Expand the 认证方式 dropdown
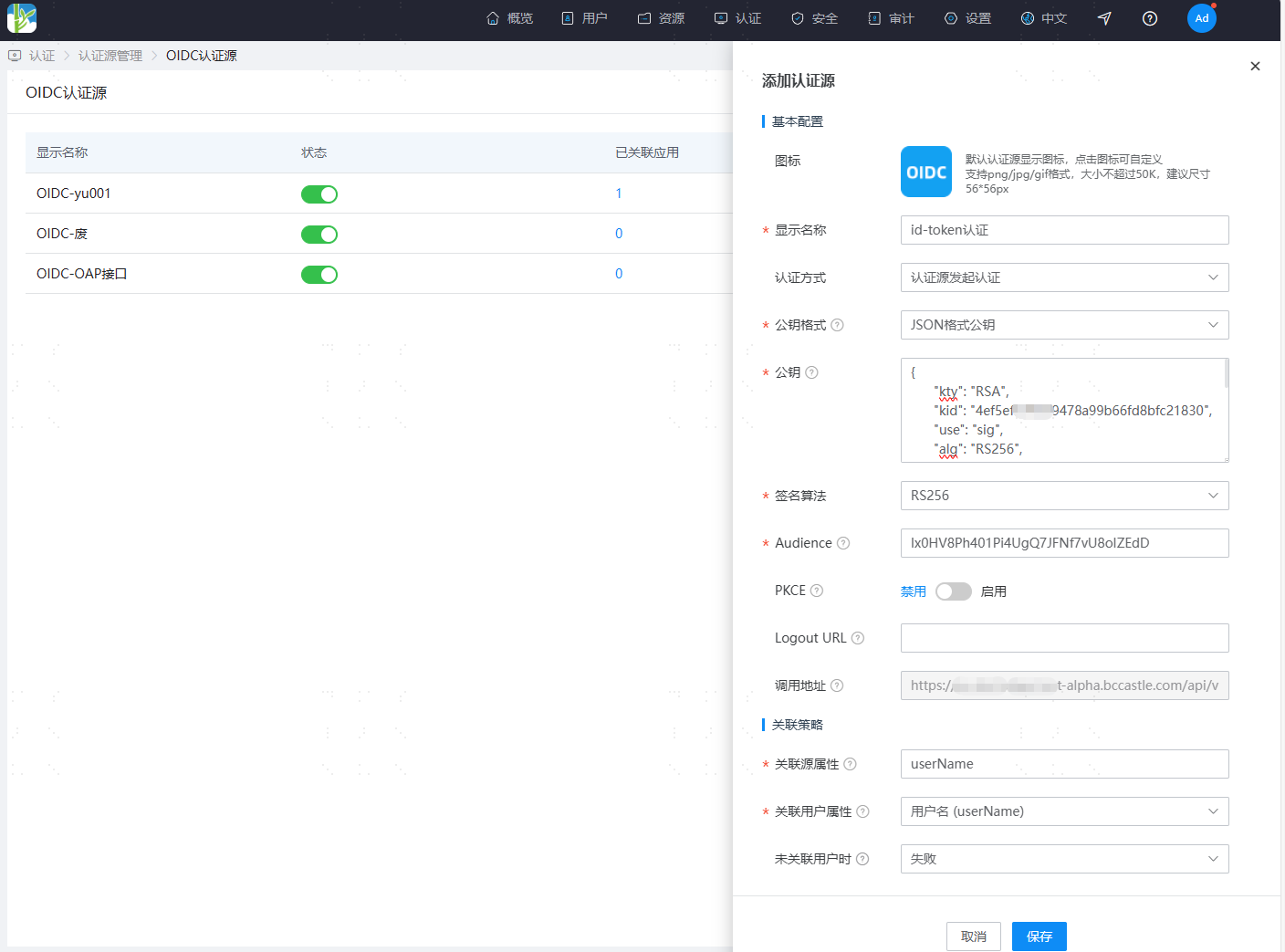The height and width of the screenshot is (952, 1285). pyautogui.click(x=1064, y=277)
